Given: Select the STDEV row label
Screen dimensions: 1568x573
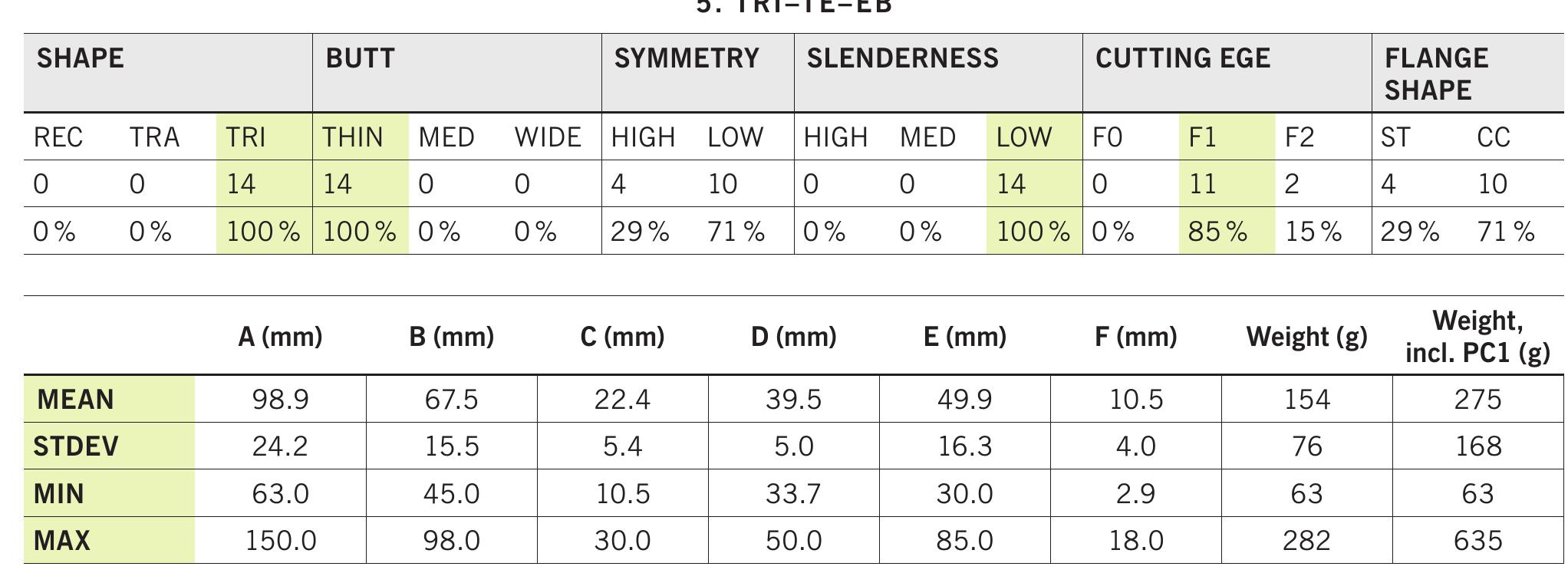Looking at the screenshot, I should click(76, 446).
